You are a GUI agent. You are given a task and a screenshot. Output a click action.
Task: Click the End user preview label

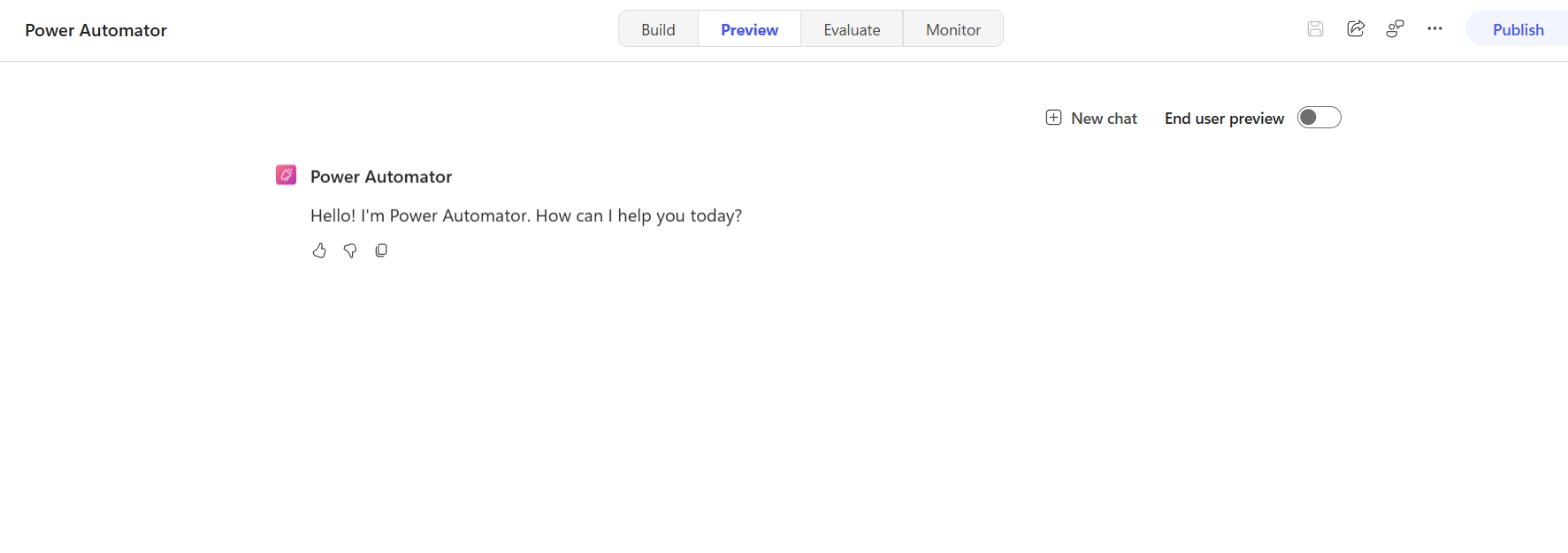tap(1224, 119)
